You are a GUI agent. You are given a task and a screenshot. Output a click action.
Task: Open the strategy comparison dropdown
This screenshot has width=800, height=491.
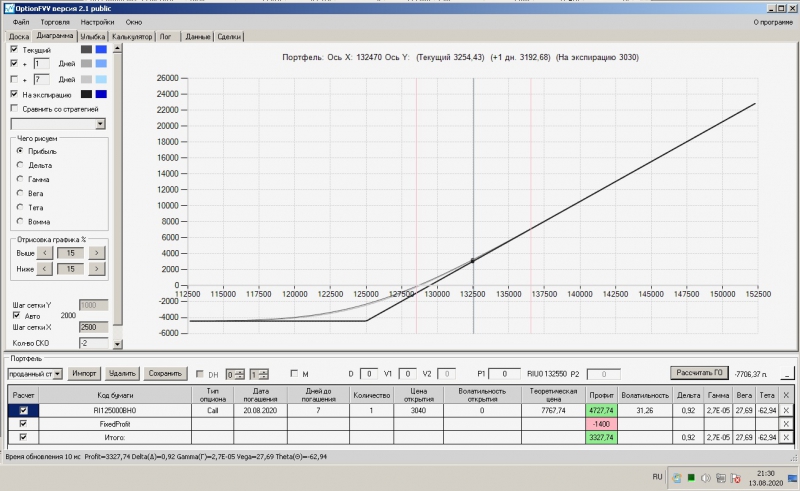coord(100,124)
